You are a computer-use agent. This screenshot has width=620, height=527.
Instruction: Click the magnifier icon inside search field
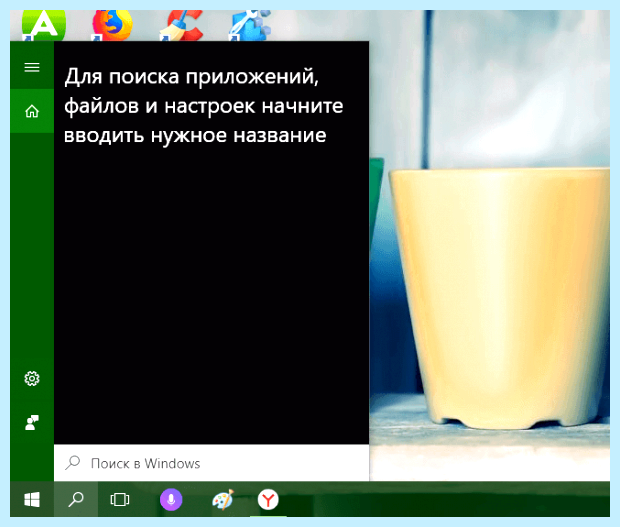pyautogui.click(x=73, y=463)
